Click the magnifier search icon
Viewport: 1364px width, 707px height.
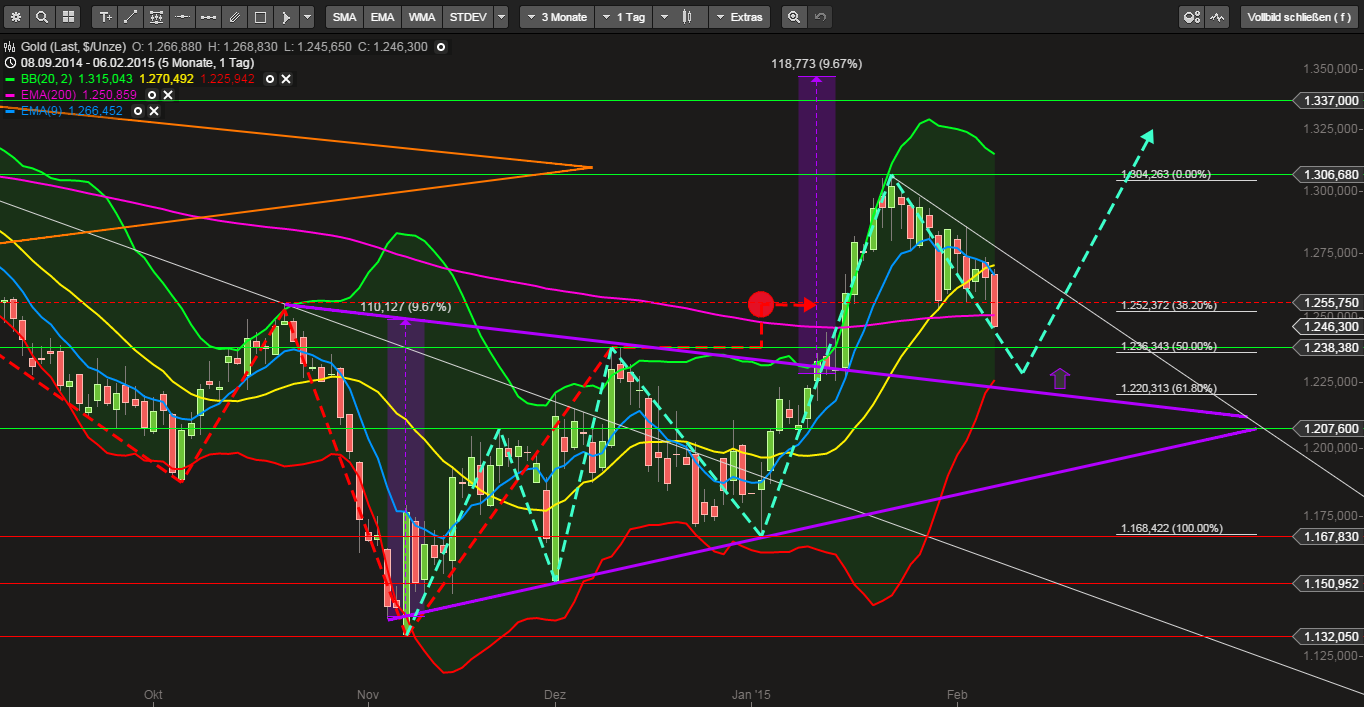(x=42, y=17)
